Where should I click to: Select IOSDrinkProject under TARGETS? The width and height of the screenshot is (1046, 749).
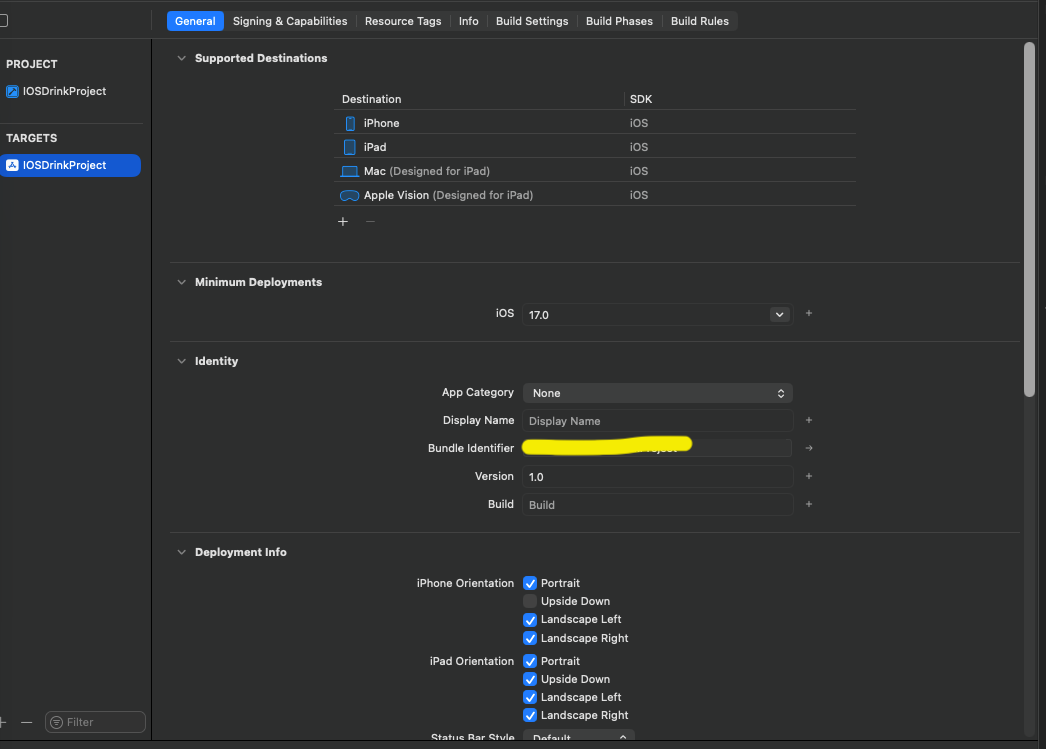click(71, 165)
